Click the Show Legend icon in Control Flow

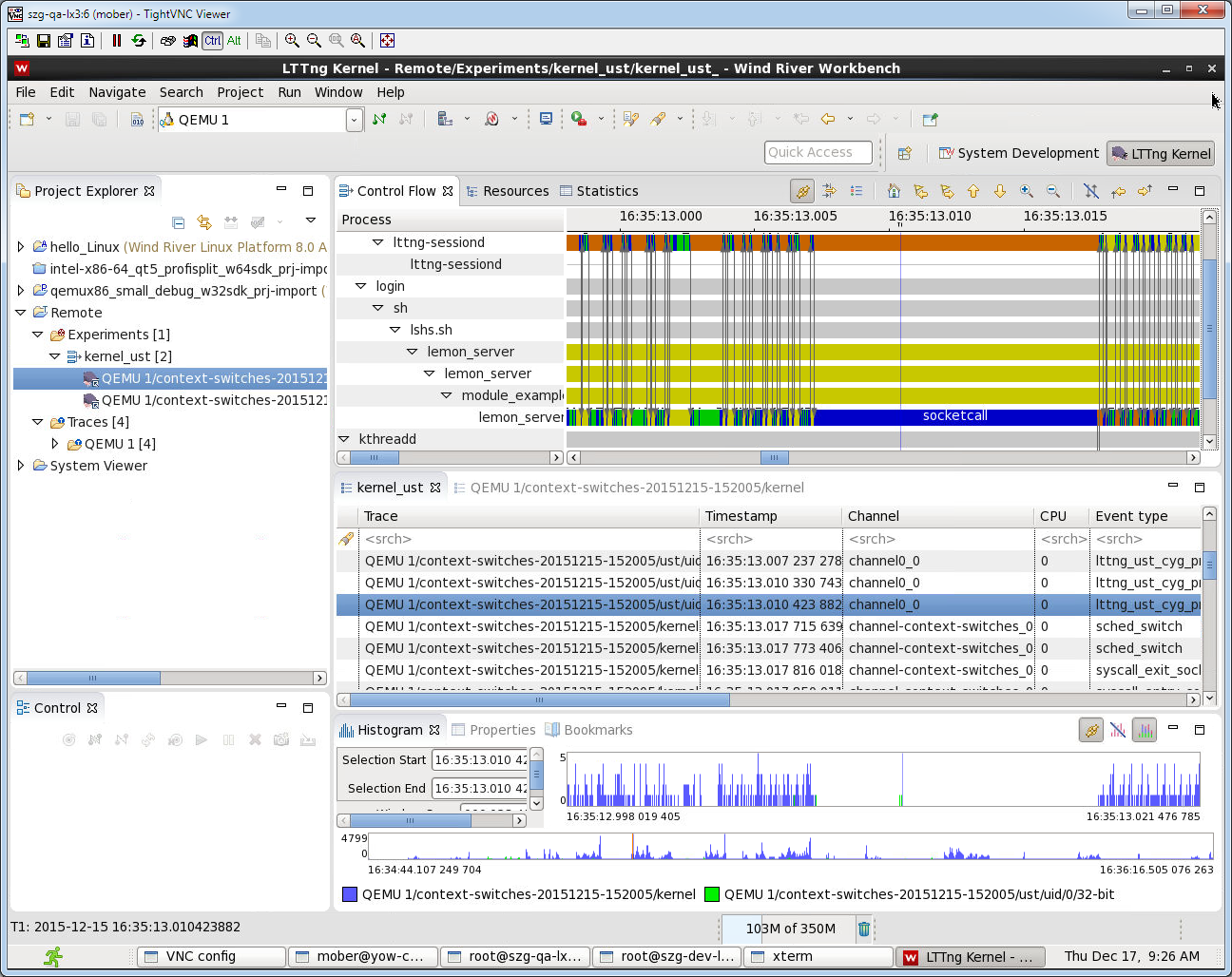coord(857,191)
